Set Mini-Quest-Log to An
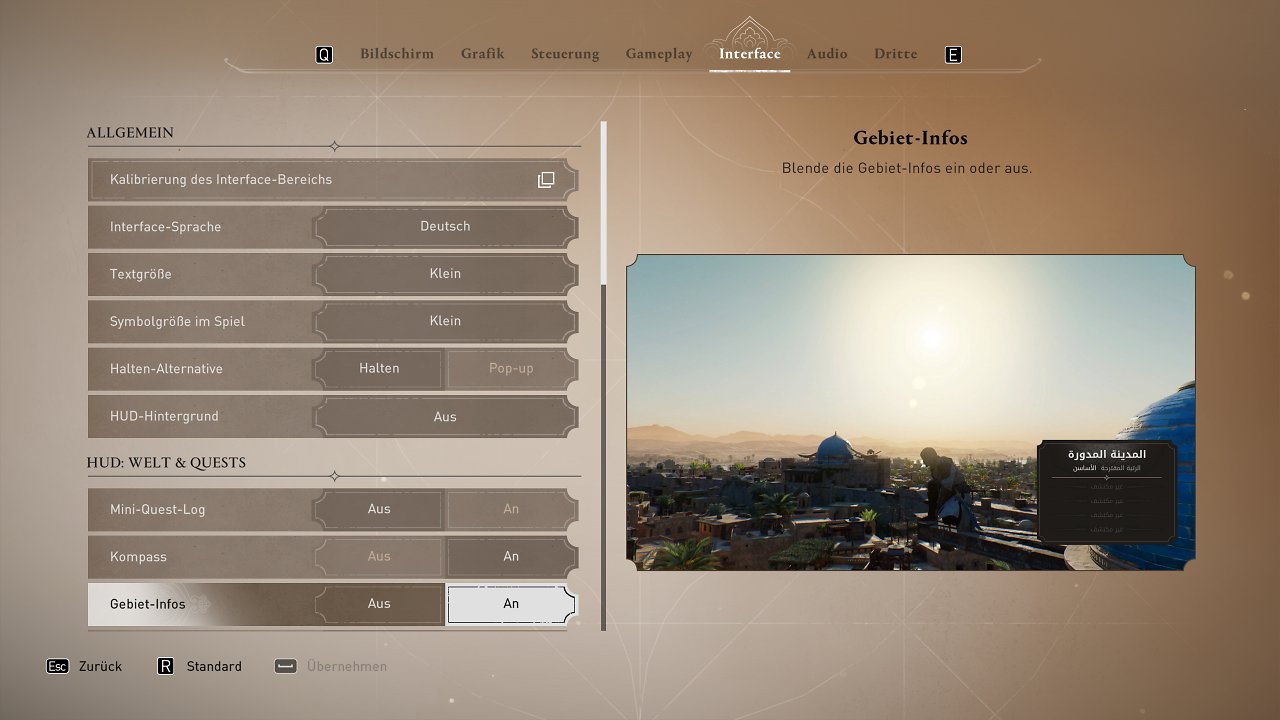Screen dimensions: 1280x720 [511, 509]
